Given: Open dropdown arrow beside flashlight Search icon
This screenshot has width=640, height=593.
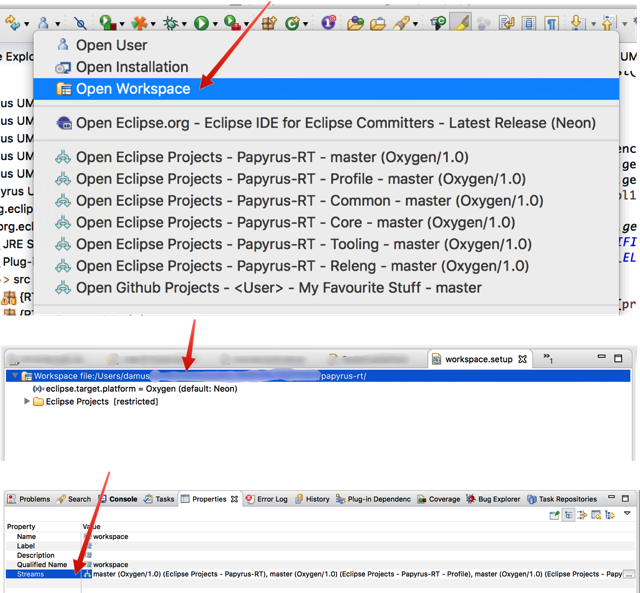Looking at the screenshot, I should (415, 24).
